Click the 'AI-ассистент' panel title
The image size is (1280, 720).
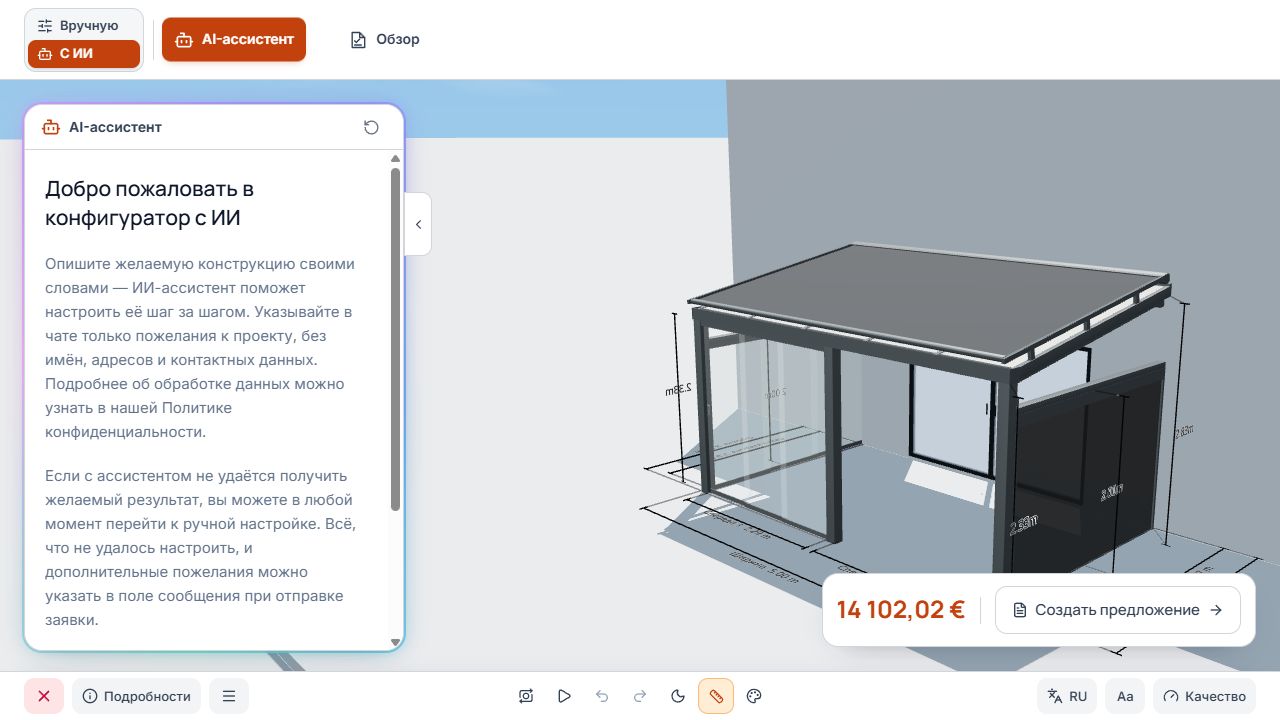coord(115,127)
